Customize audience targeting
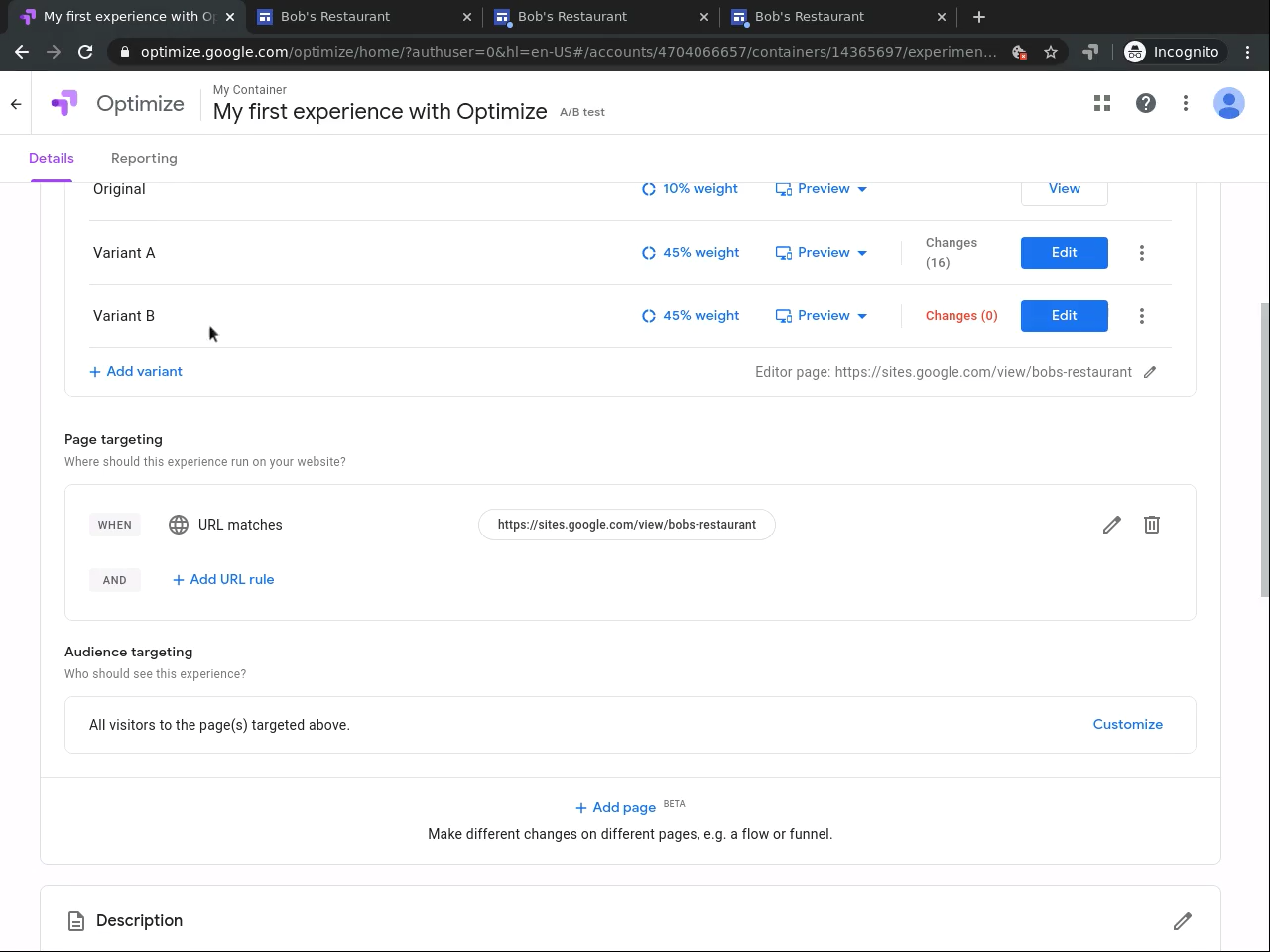This screenshot has height=952, width=1270. pos(1128,725)
